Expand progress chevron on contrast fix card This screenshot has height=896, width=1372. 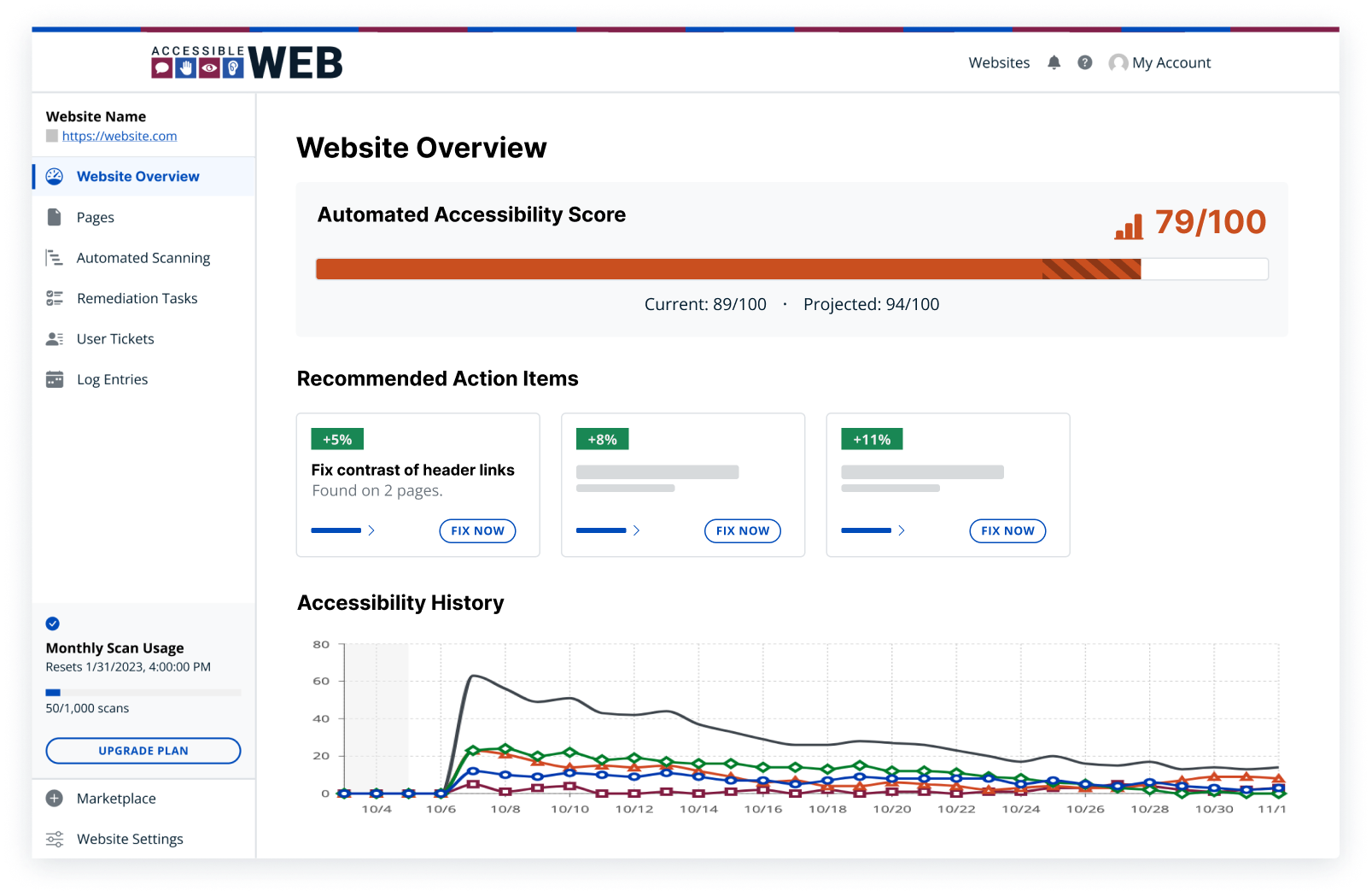371,530
